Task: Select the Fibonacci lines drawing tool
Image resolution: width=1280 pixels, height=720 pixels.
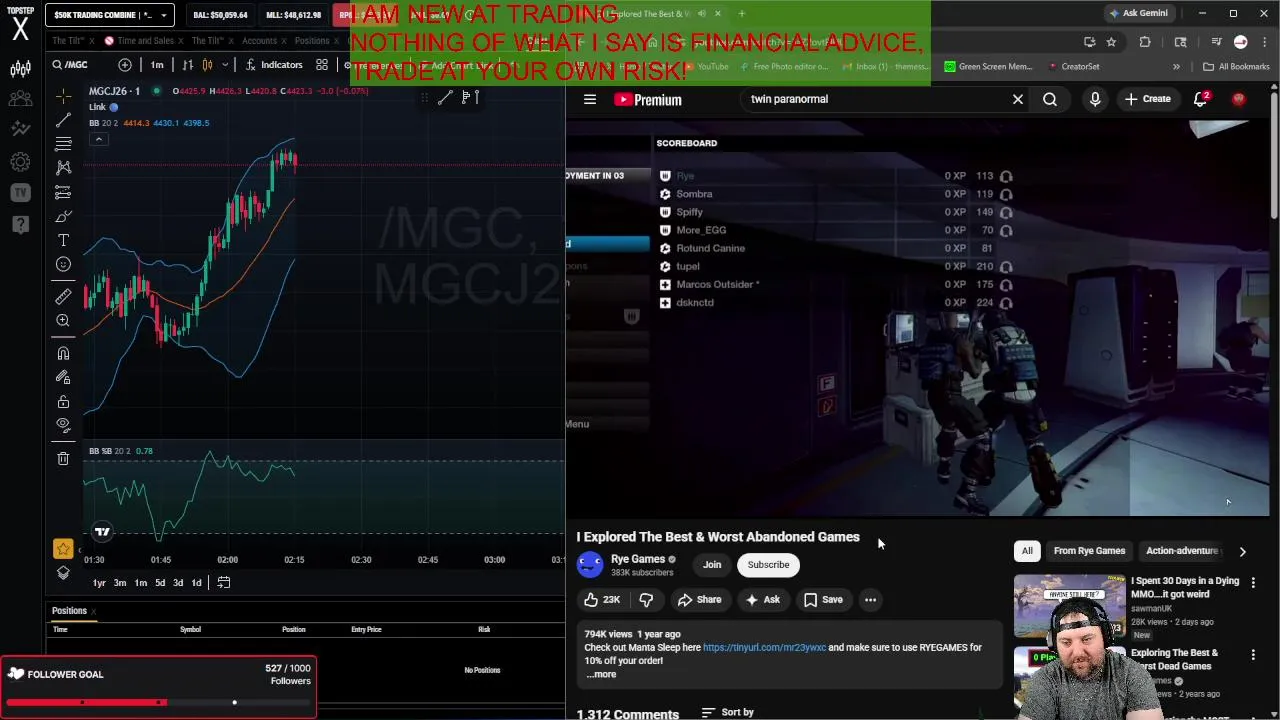Action: (63, 144)
